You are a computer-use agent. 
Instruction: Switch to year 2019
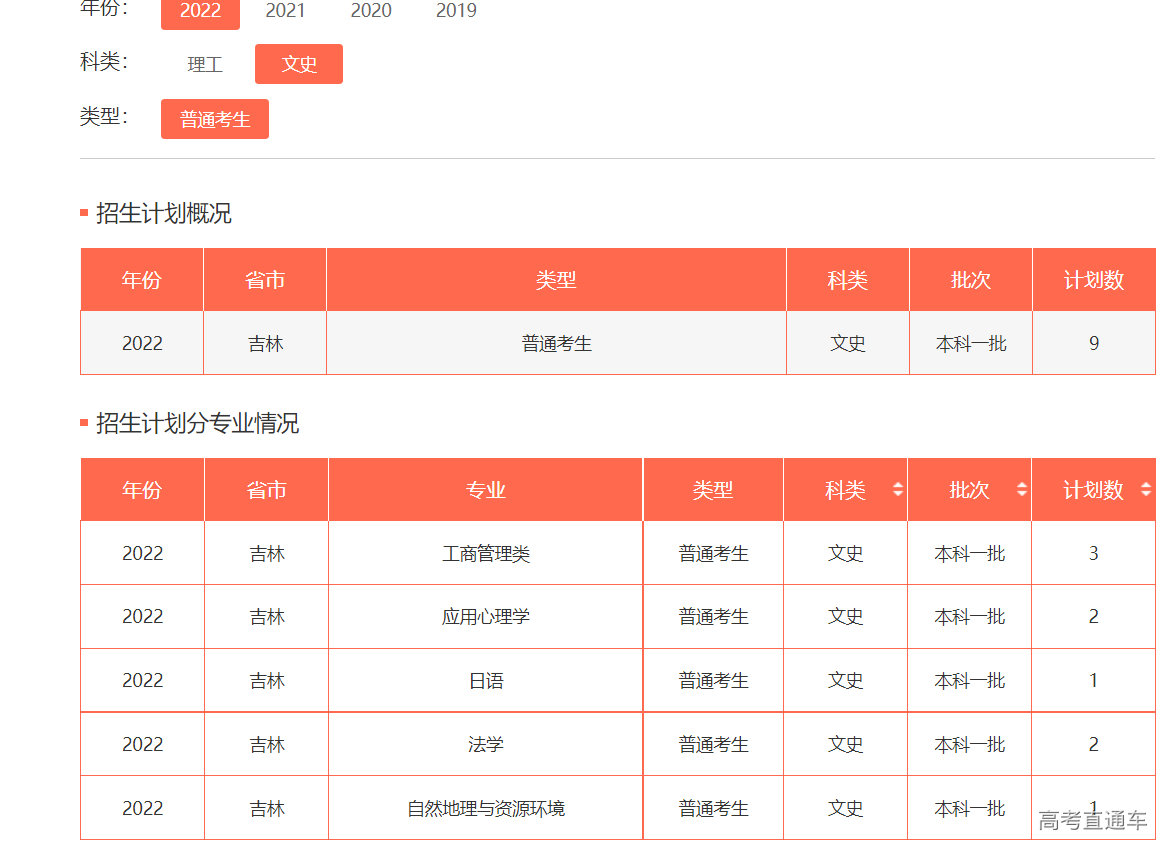coord(456,11)
